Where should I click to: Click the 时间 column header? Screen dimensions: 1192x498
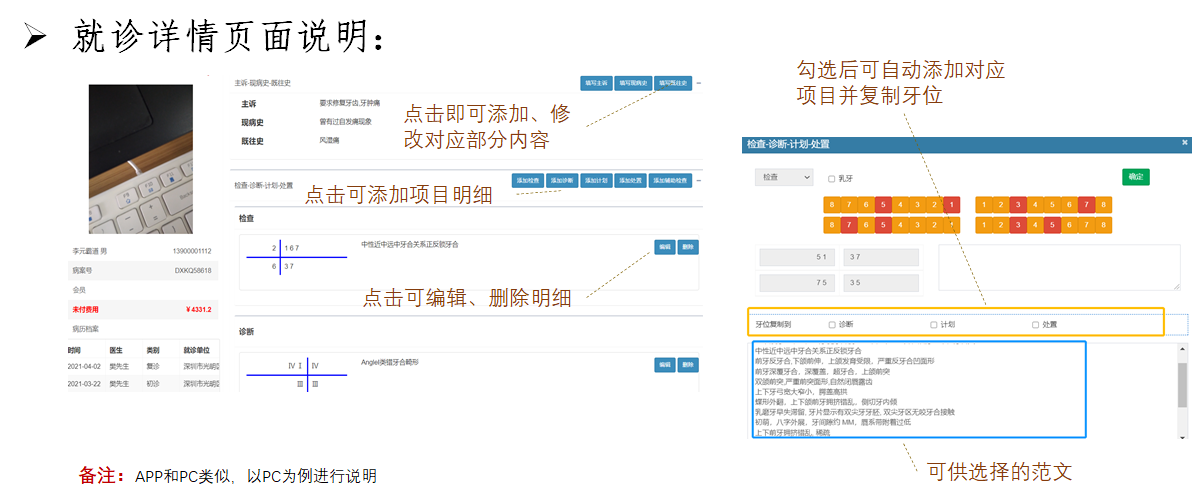tap(74, 351)
